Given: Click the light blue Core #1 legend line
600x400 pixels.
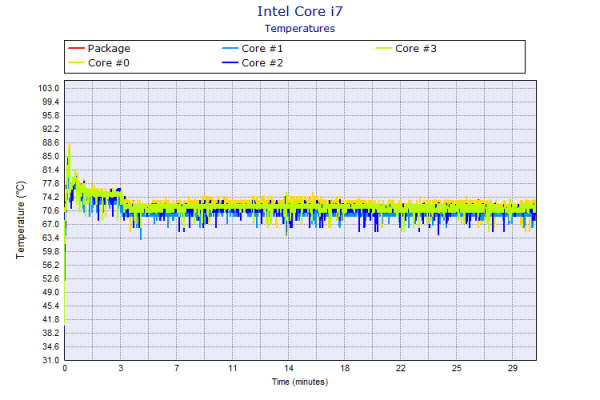Looking at the screenshot, I should point(230,48).
